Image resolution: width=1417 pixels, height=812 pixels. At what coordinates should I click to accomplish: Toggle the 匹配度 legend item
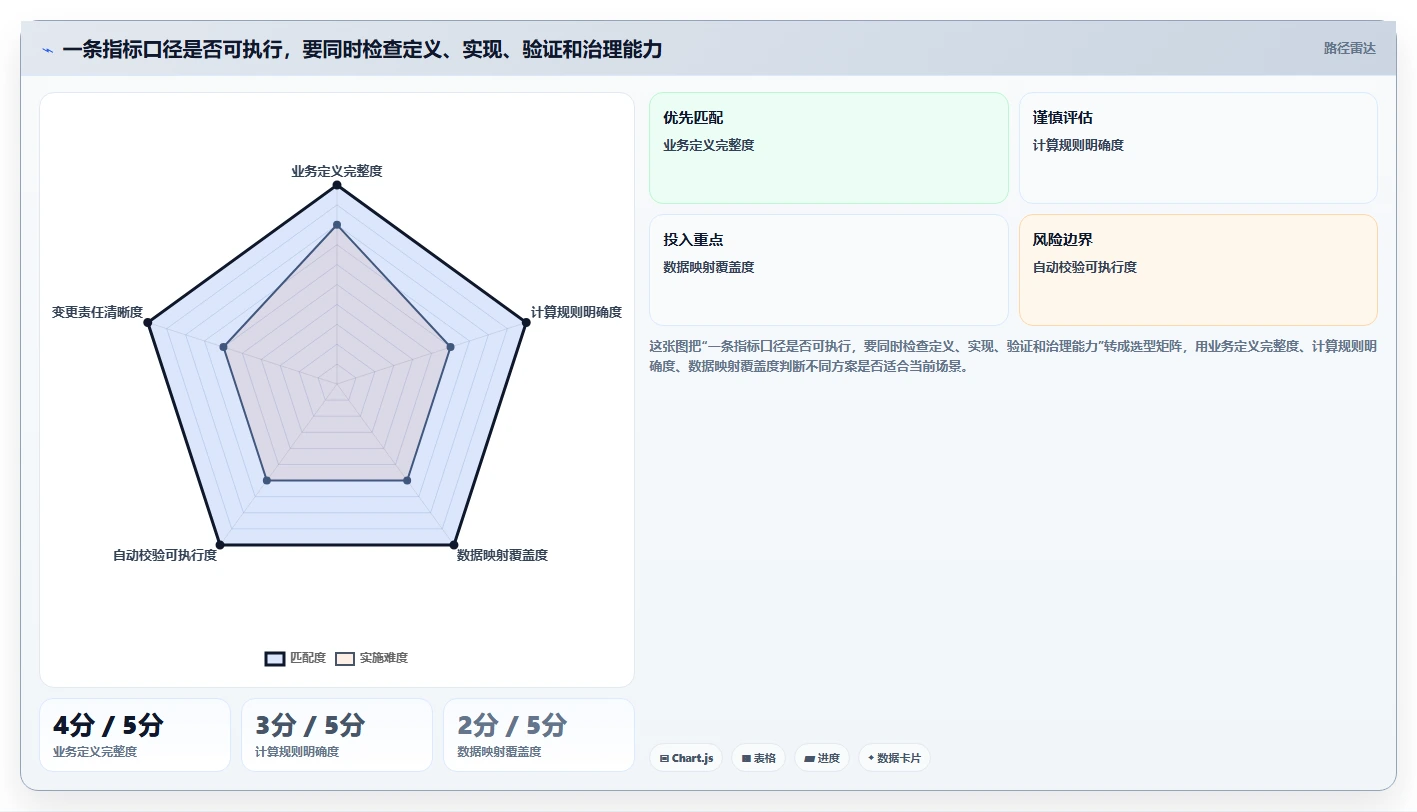[x=296, y=658]
